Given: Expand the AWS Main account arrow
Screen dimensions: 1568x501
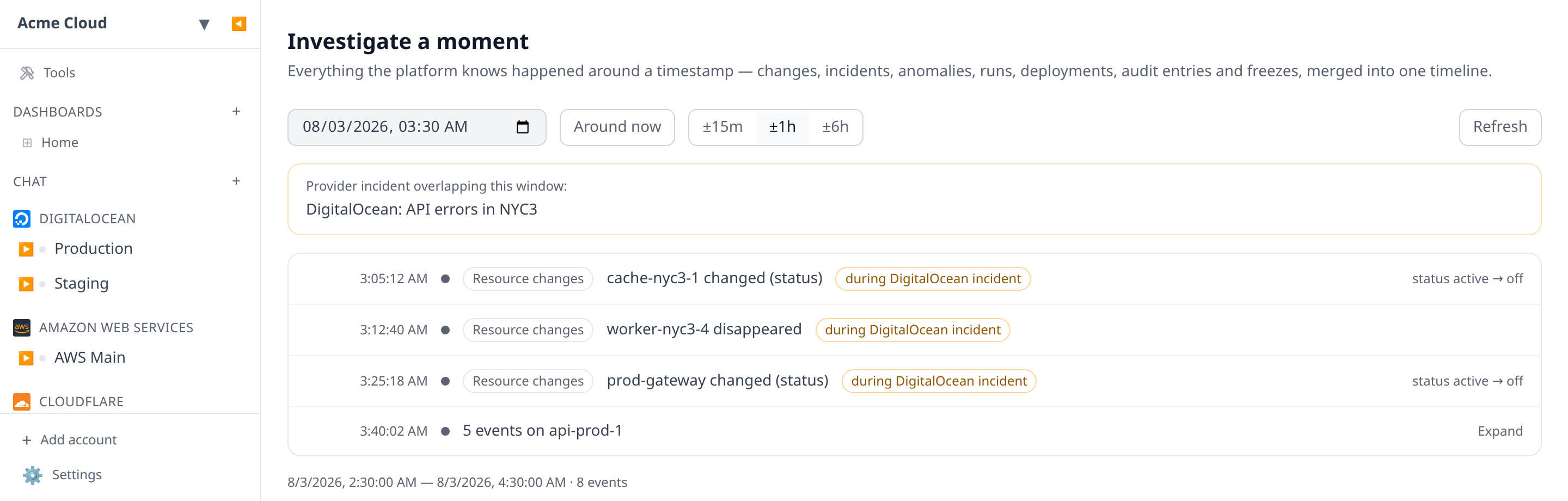Looking at the screenshot, I should coord(26,358).
